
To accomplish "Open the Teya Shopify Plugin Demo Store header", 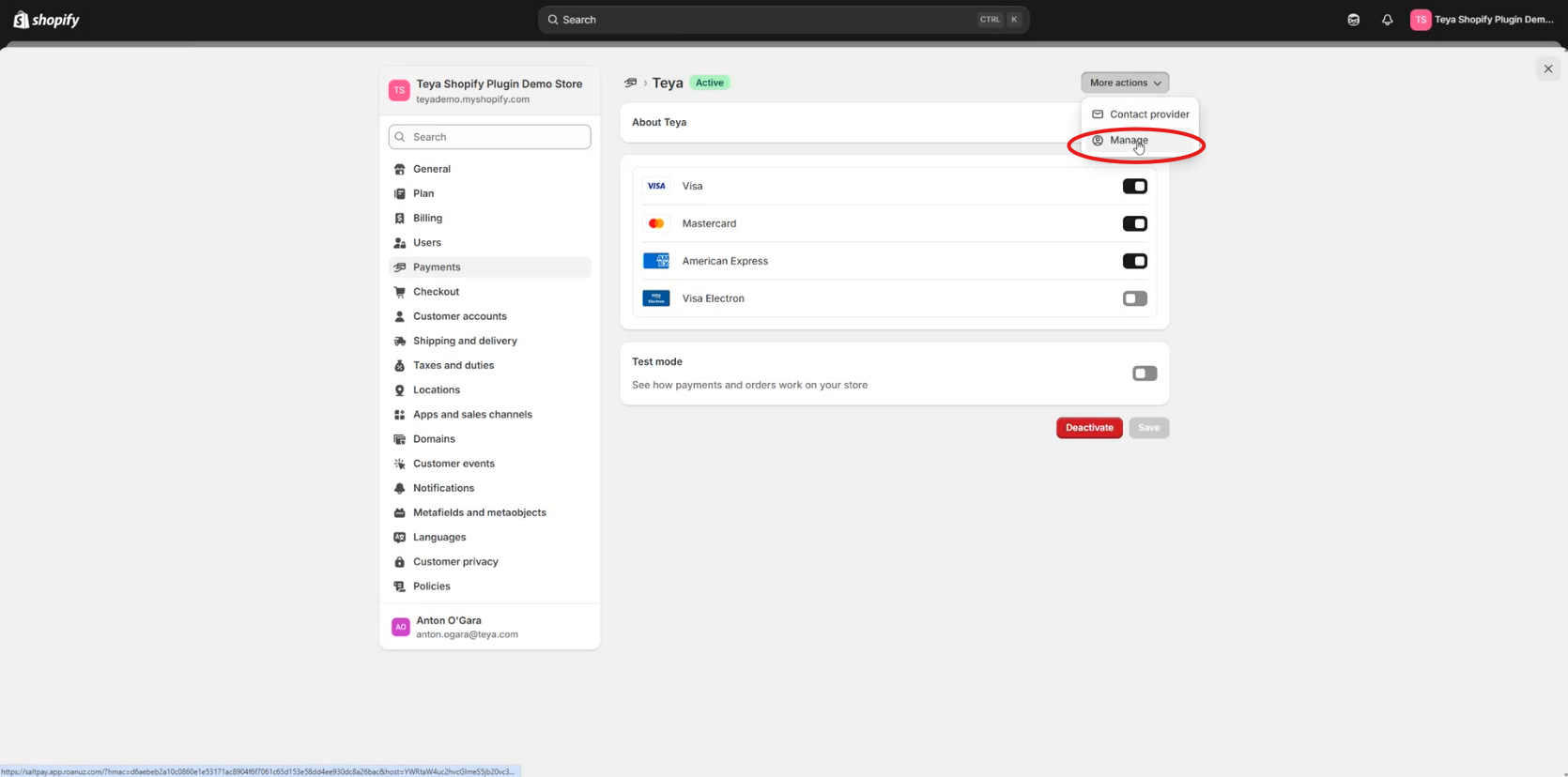I will click(x=490, y=91).
